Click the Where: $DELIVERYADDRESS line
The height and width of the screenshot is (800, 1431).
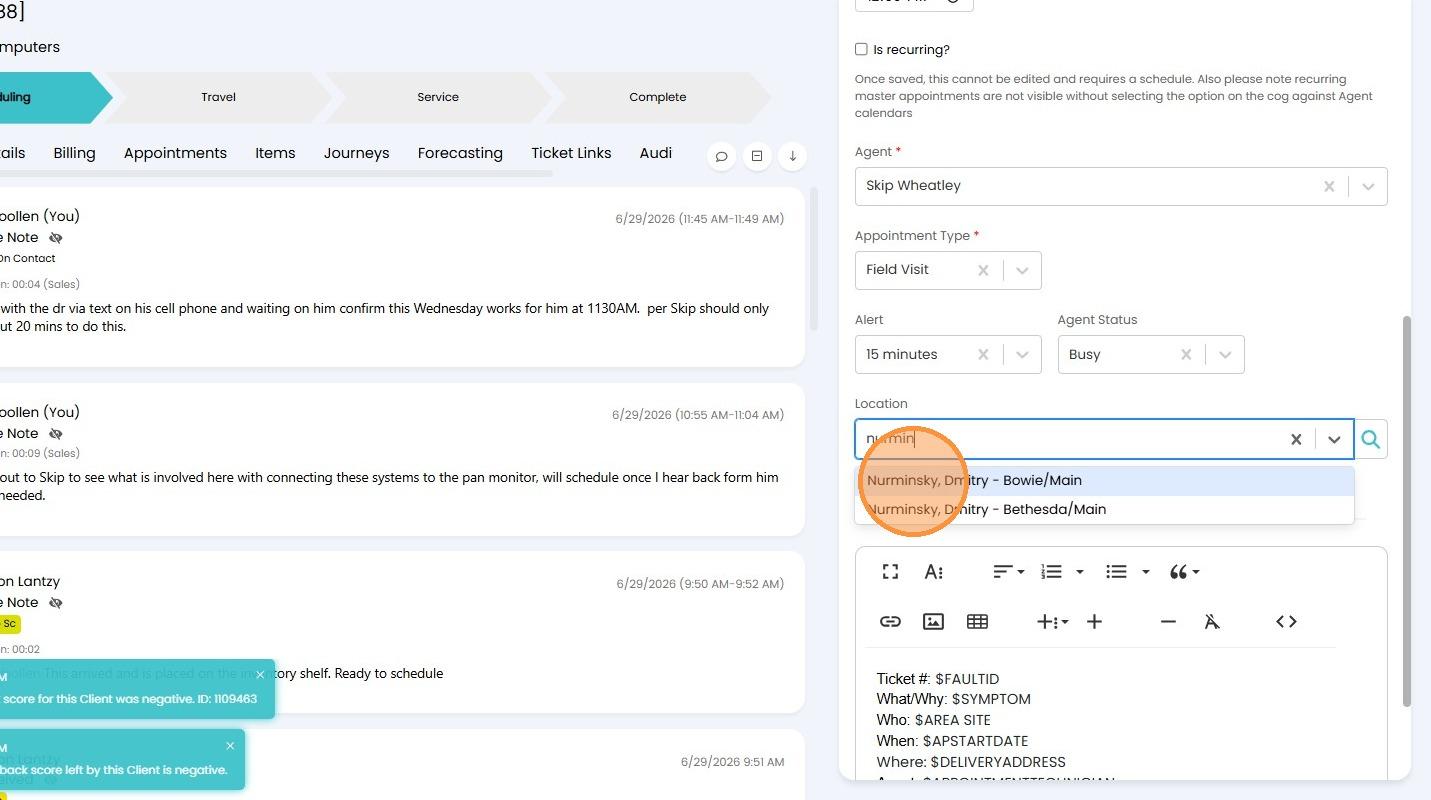[x=971, y=762]
